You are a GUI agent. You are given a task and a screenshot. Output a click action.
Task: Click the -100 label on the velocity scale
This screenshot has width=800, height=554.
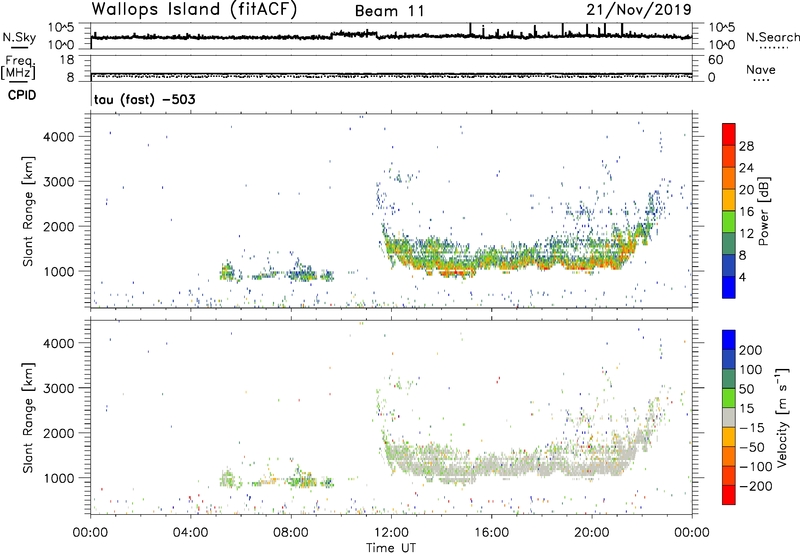(755, 467)
